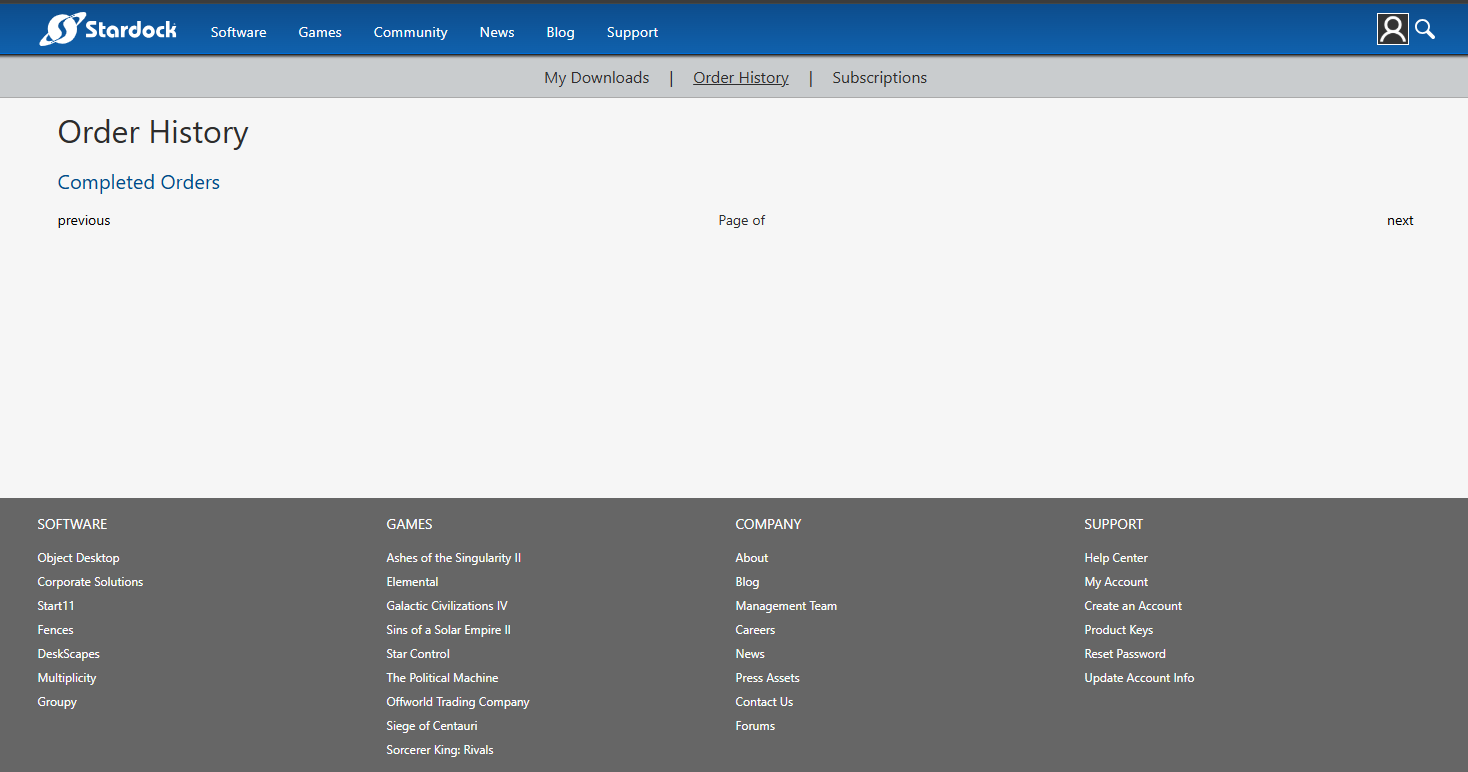Image resolution: width=1468 pixels, height=772 pixels.
Task: Open the Support menu in header
Action: tap(632, 32)
